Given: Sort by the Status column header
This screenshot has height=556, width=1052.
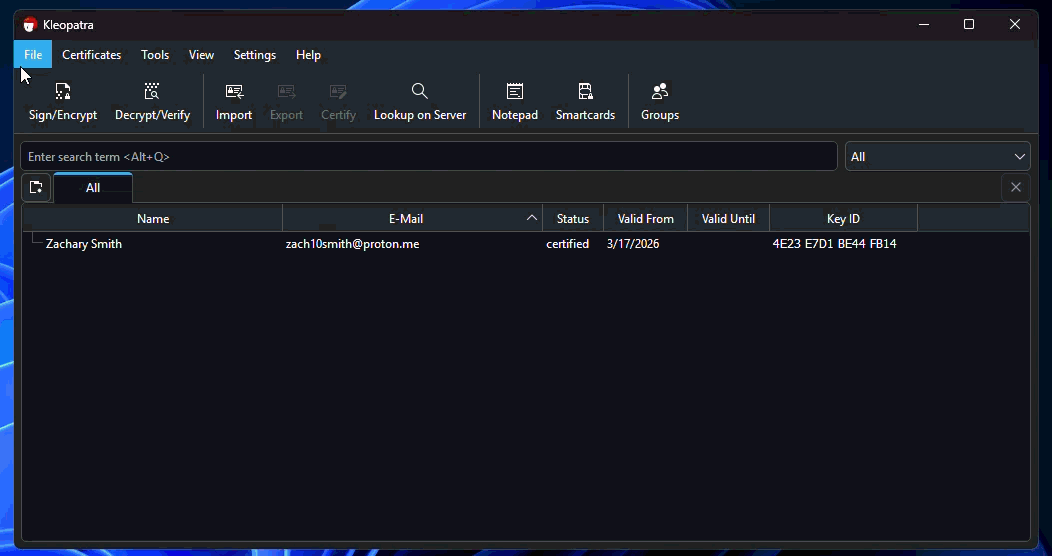Looking at the screenshot, I should pyautogui.click(x=573, y=219).
